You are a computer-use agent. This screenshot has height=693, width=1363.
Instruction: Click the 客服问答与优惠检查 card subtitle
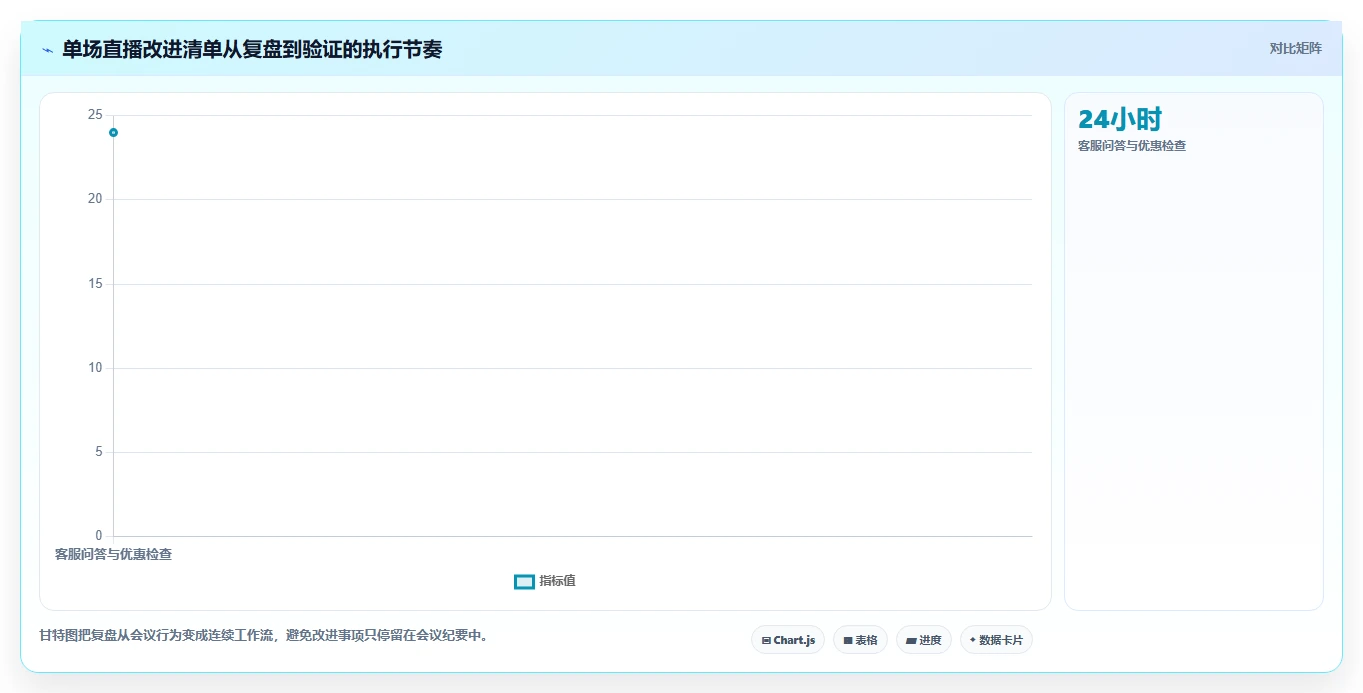[1132, 146]
